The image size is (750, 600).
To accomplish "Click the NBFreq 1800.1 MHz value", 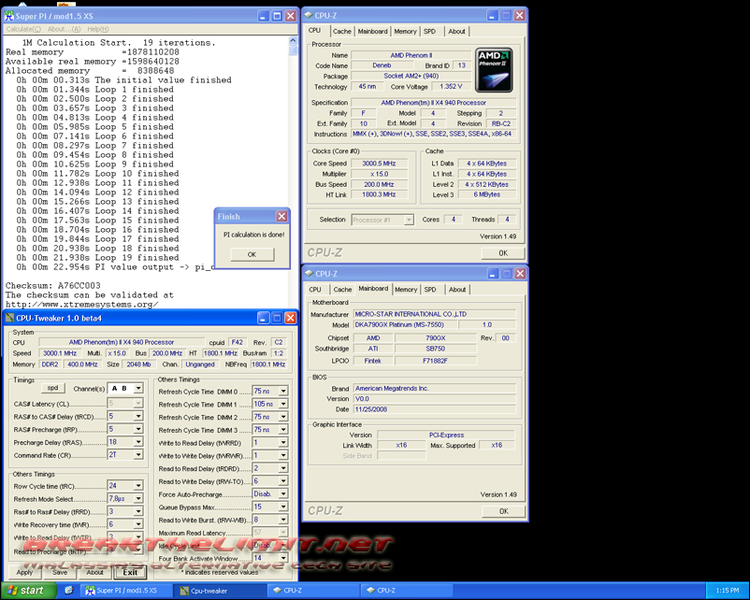I will click(x=268, y=365).
